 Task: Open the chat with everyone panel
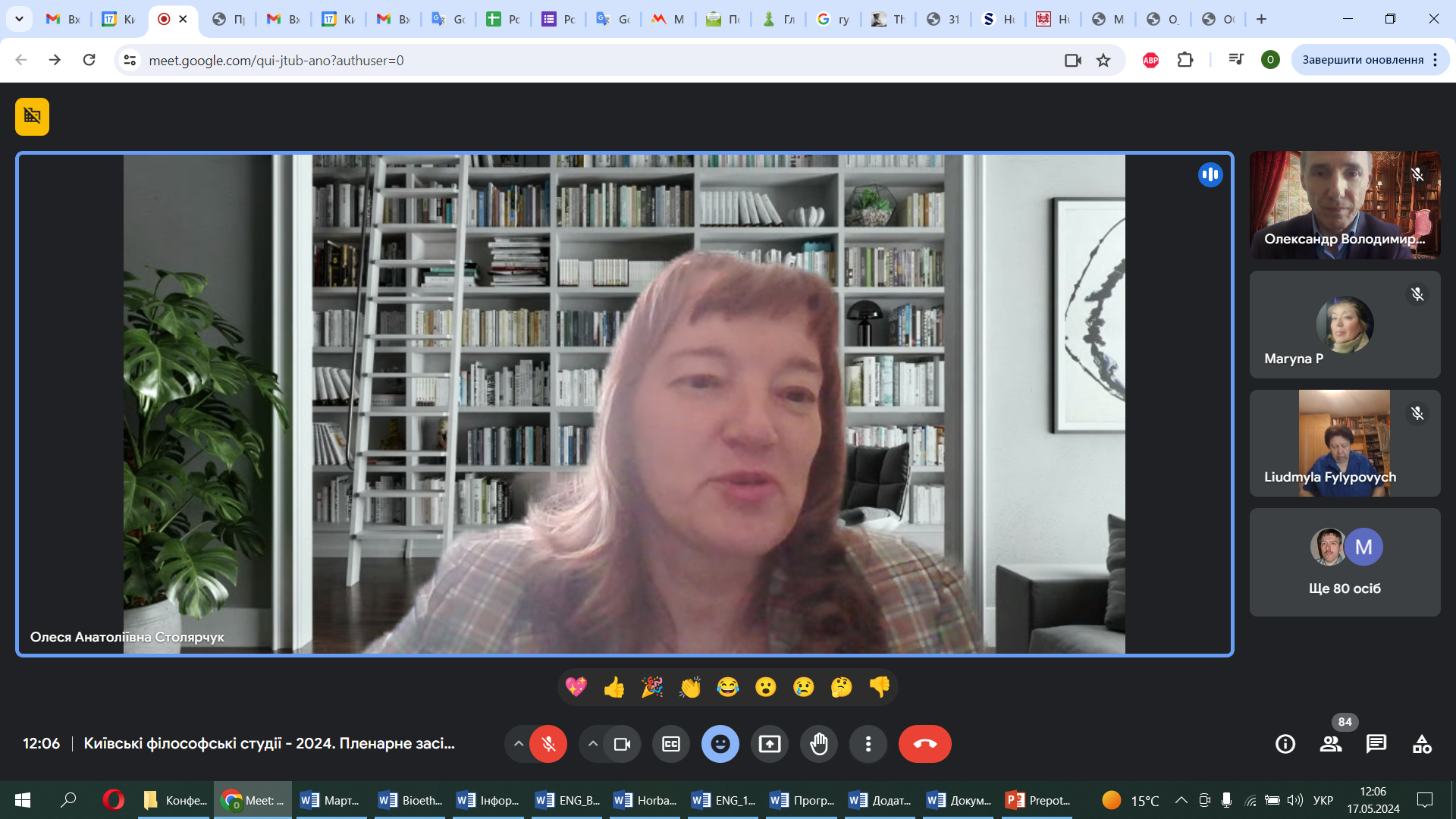point(1376,744)
